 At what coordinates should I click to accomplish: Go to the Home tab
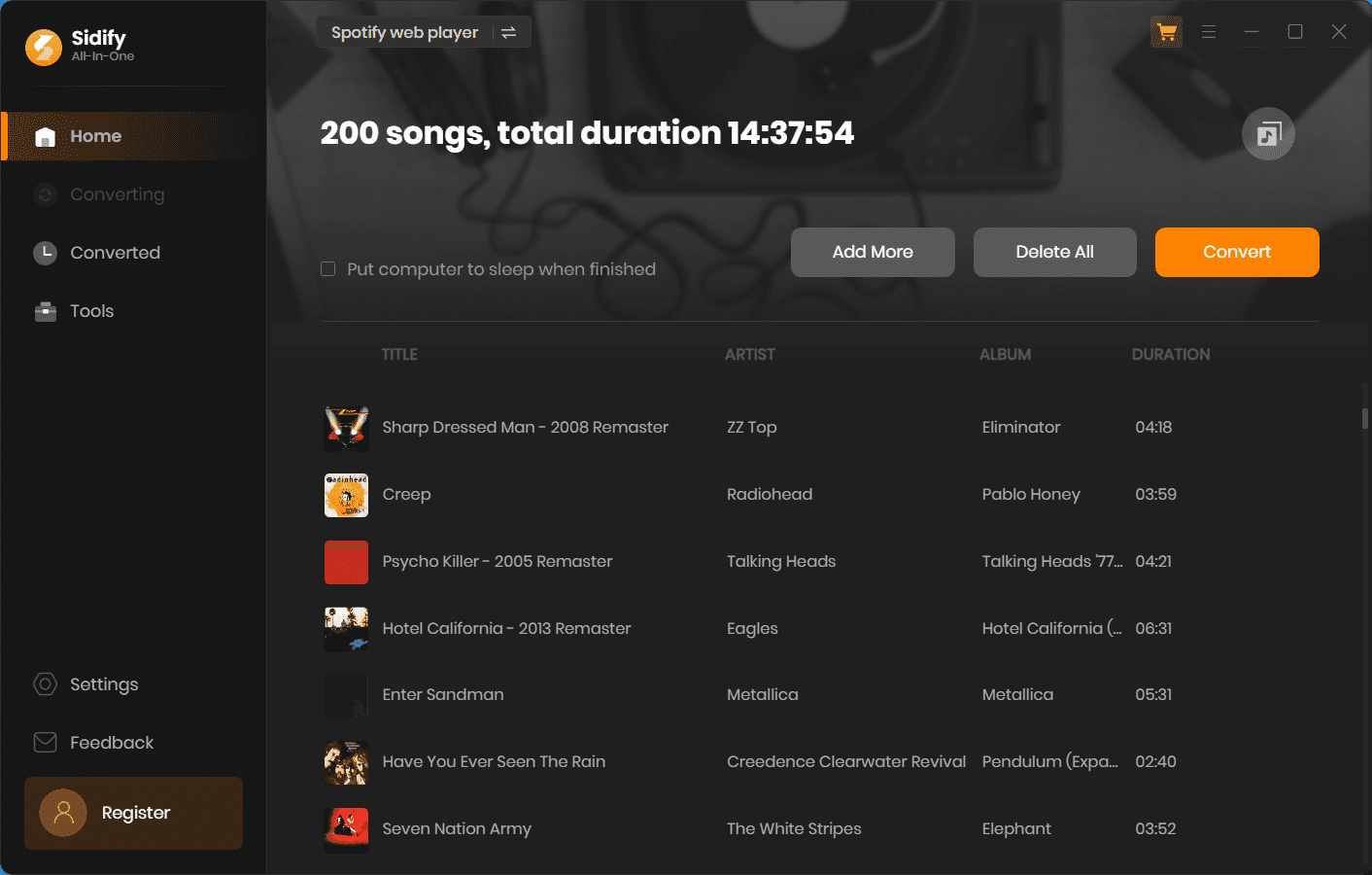pos(95,136)
